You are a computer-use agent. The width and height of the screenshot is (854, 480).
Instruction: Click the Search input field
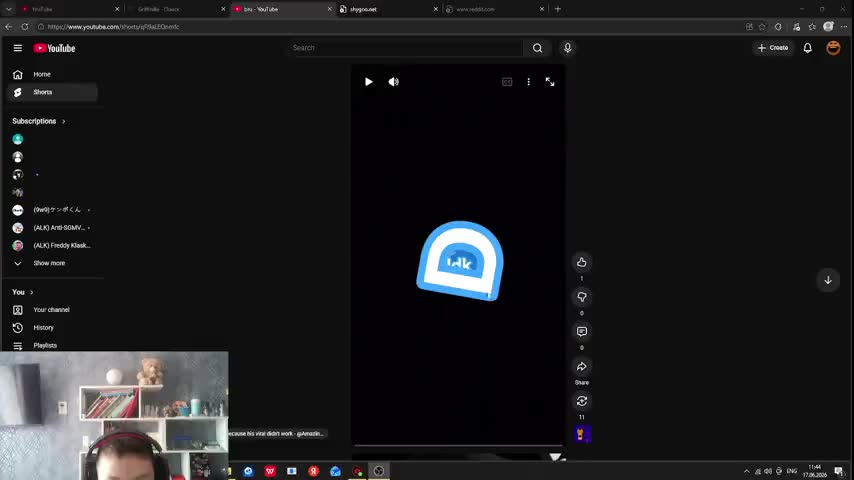click(x=406, y=48)
